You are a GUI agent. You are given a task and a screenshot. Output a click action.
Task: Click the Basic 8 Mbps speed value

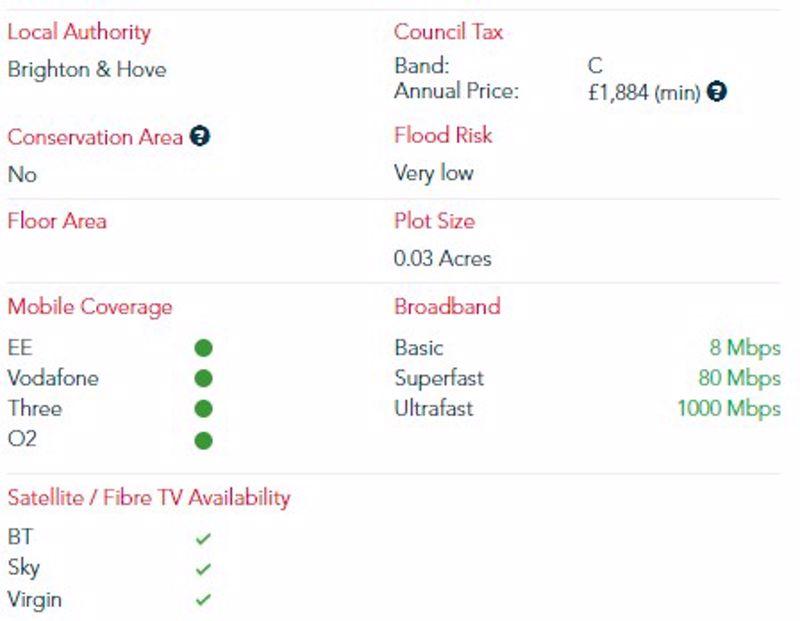pos(745,348)
